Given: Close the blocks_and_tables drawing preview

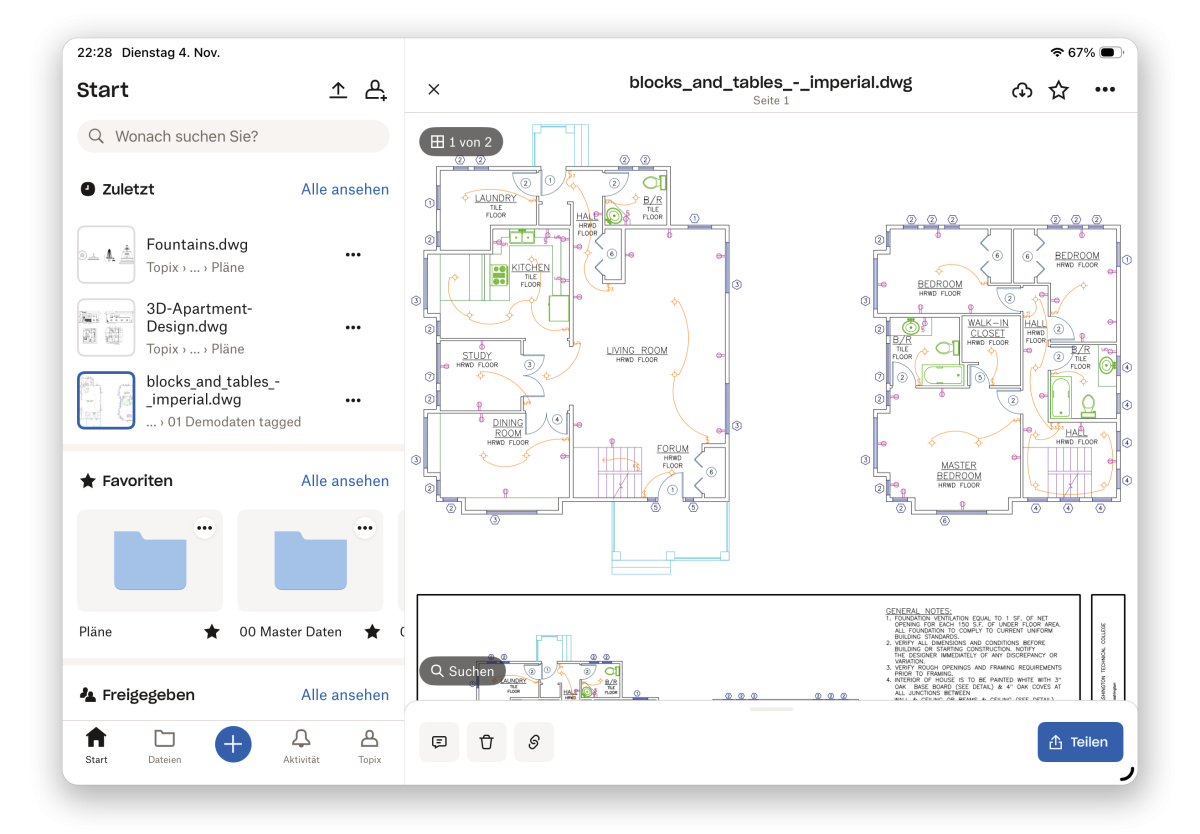Looking at the screenshot, I should coord(434,90).
